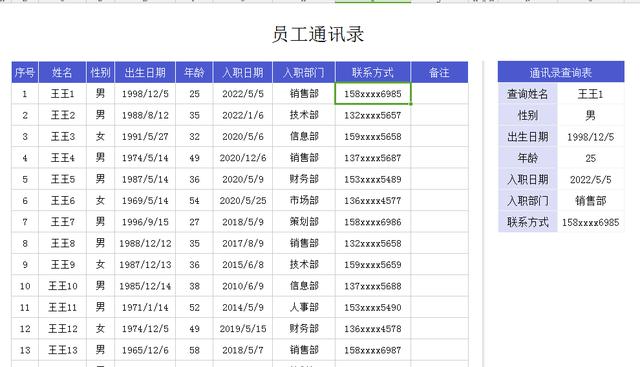Click the 查询姓名 label cell
This screenshot has height=367, width=640.
(528, 94)
